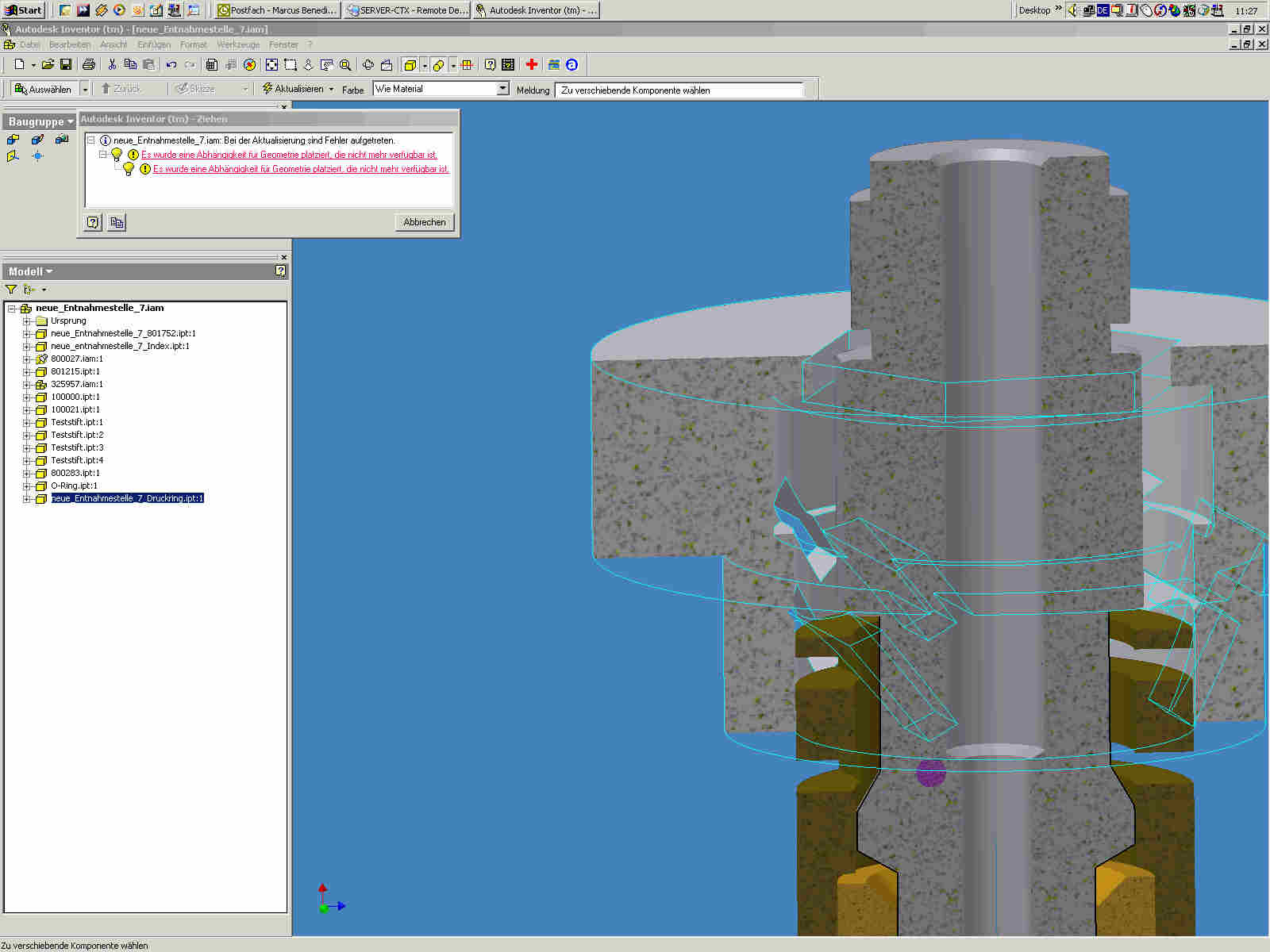Screen dimensions: 1270x952
Task: Select O-Ring.ipt:1 in the model tree
Action: coord(74,486)
